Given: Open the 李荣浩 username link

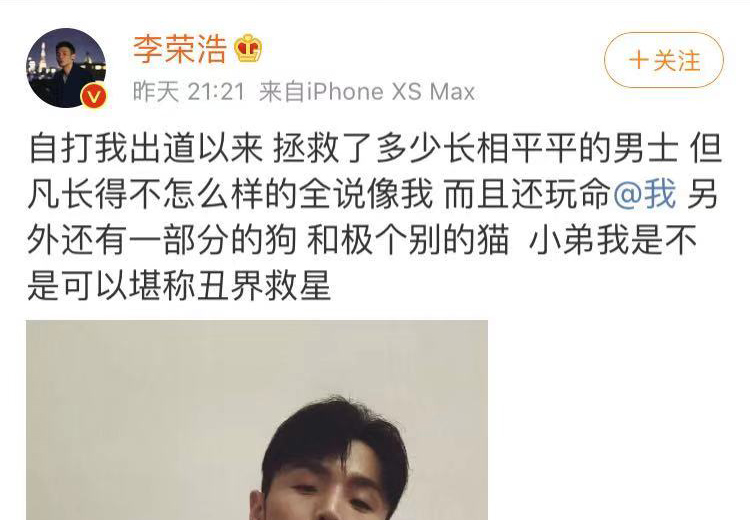Looking at the screenshot, I should (x=179, y=49).
